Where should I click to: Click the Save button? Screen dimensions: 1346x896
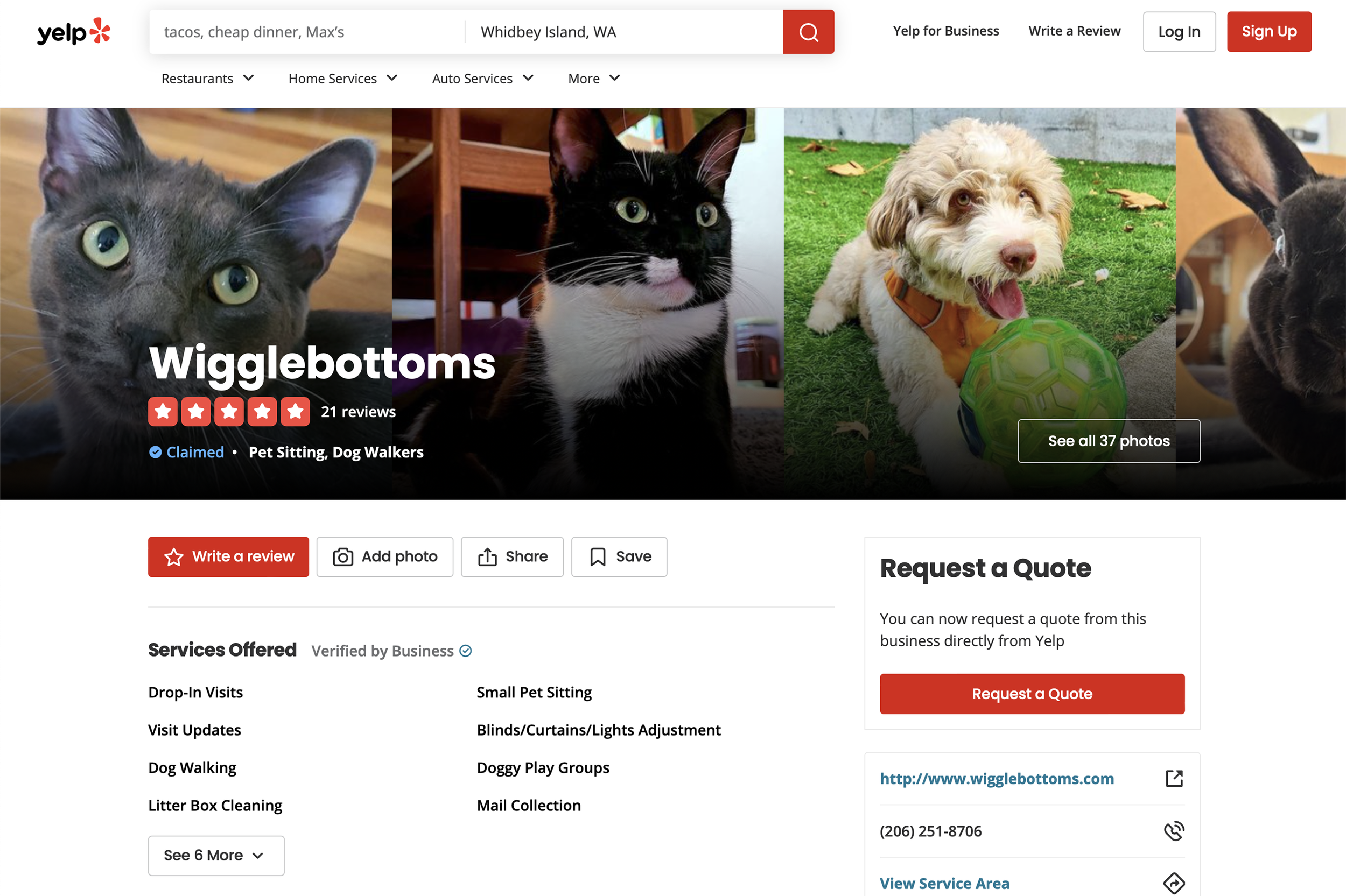point(619,556)
